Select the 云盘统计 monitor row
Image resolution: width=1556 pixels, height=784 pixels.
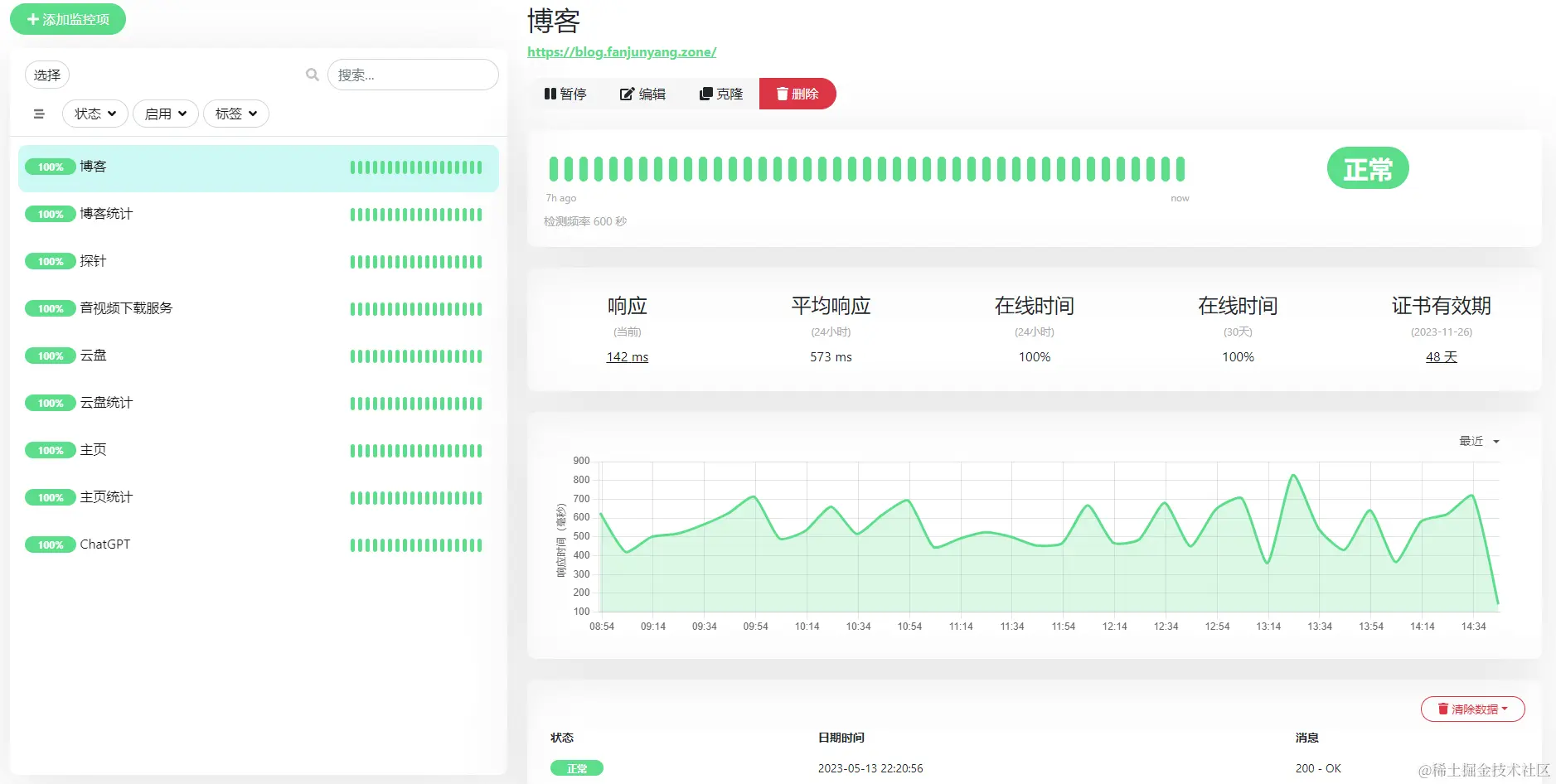[x=259, y=404]
